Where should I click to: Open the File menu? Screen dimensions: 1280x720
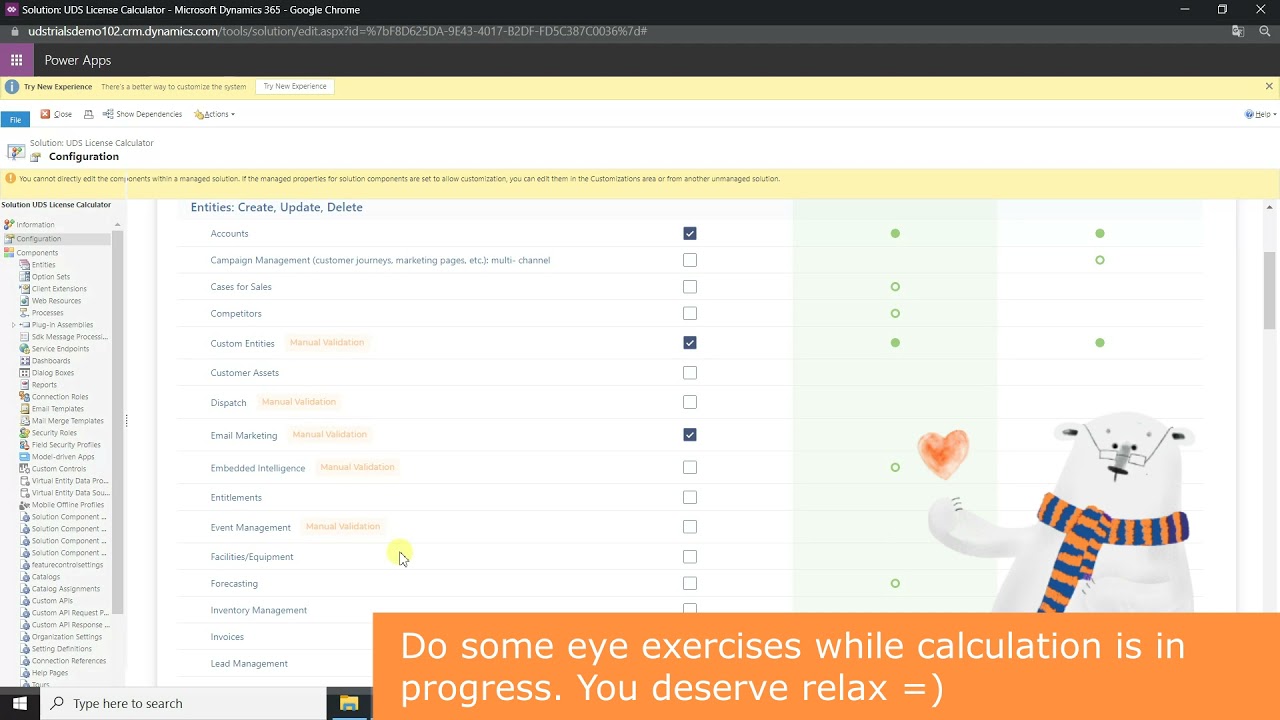[x=15, y=120]
